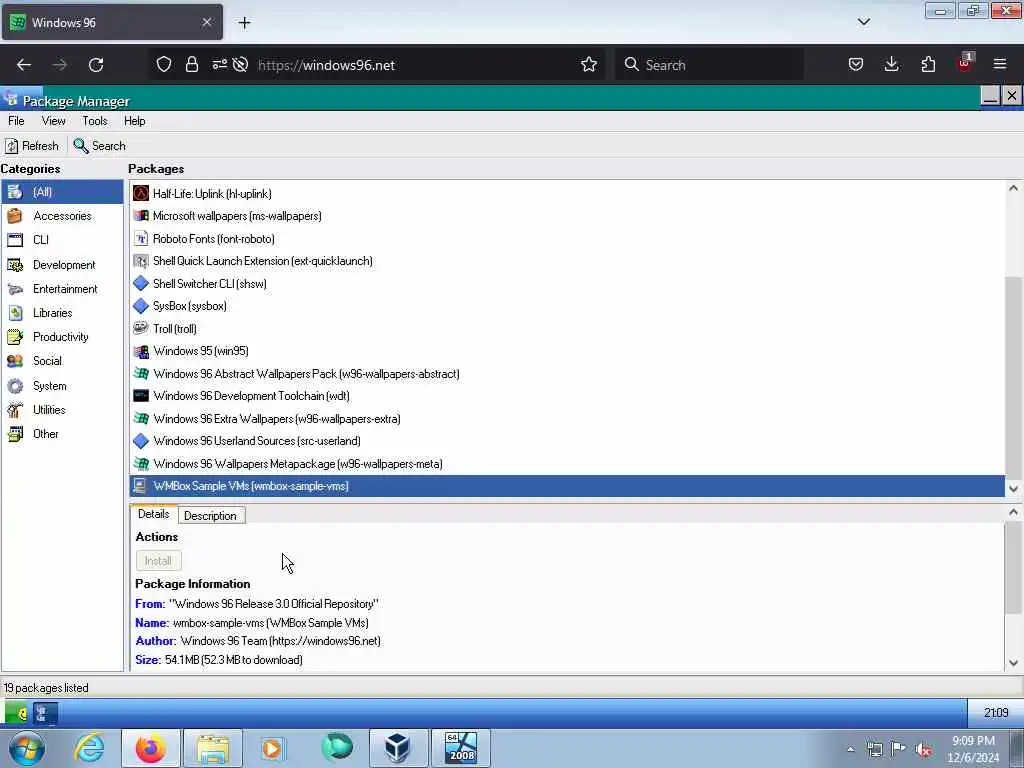Screen dimensions: 1024x768
Task: Click the Refresh toolbar button
Action: [x=32, y=146]
